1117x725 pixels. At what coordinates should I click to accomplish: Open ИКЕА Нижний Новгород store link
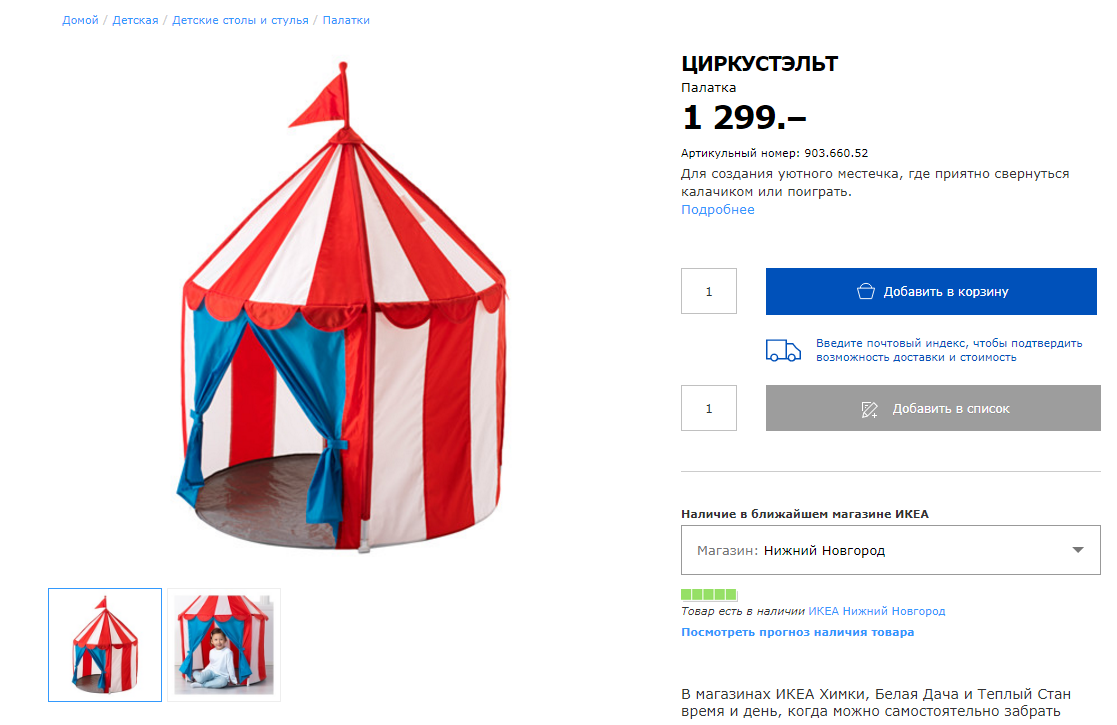(876, 611)
